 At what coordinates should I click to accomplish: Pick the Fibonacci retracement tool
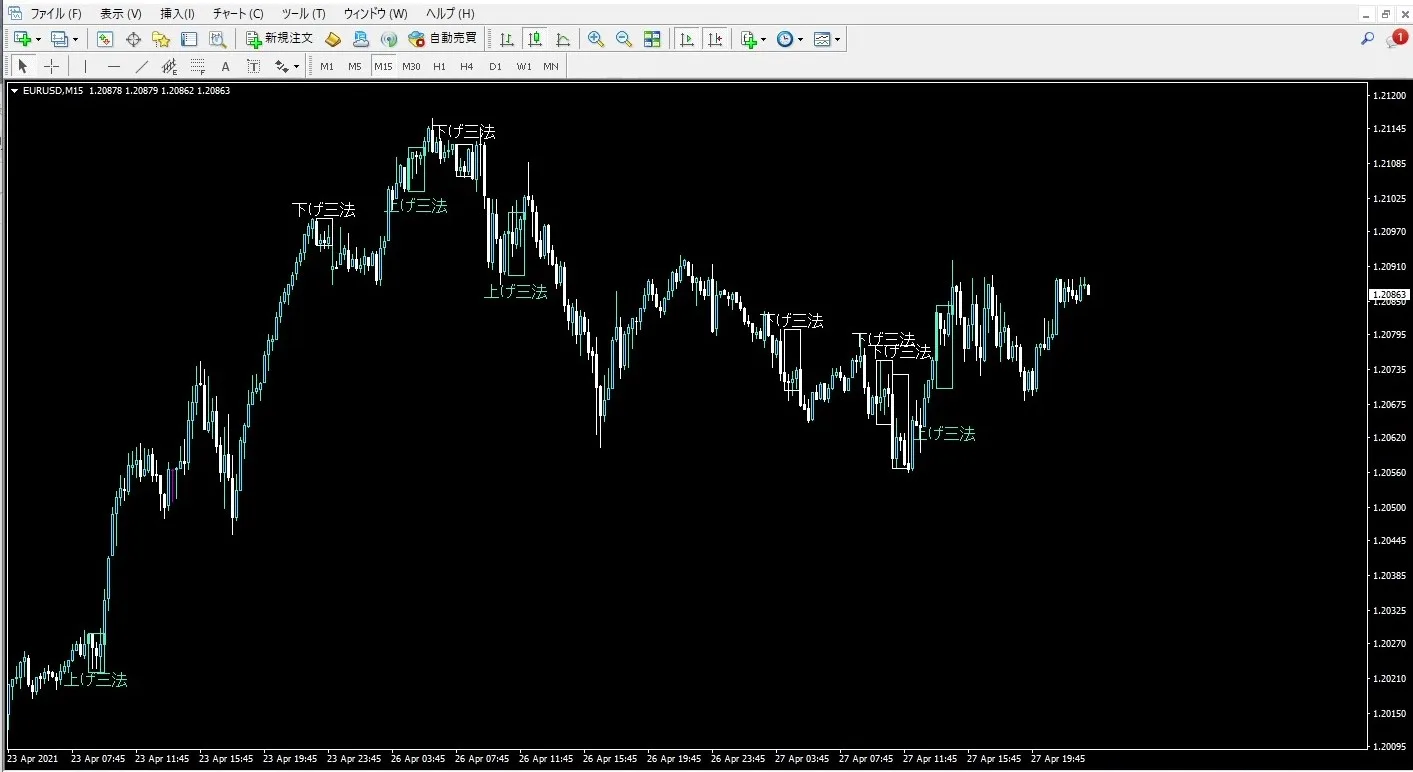[x=198, y=66]
